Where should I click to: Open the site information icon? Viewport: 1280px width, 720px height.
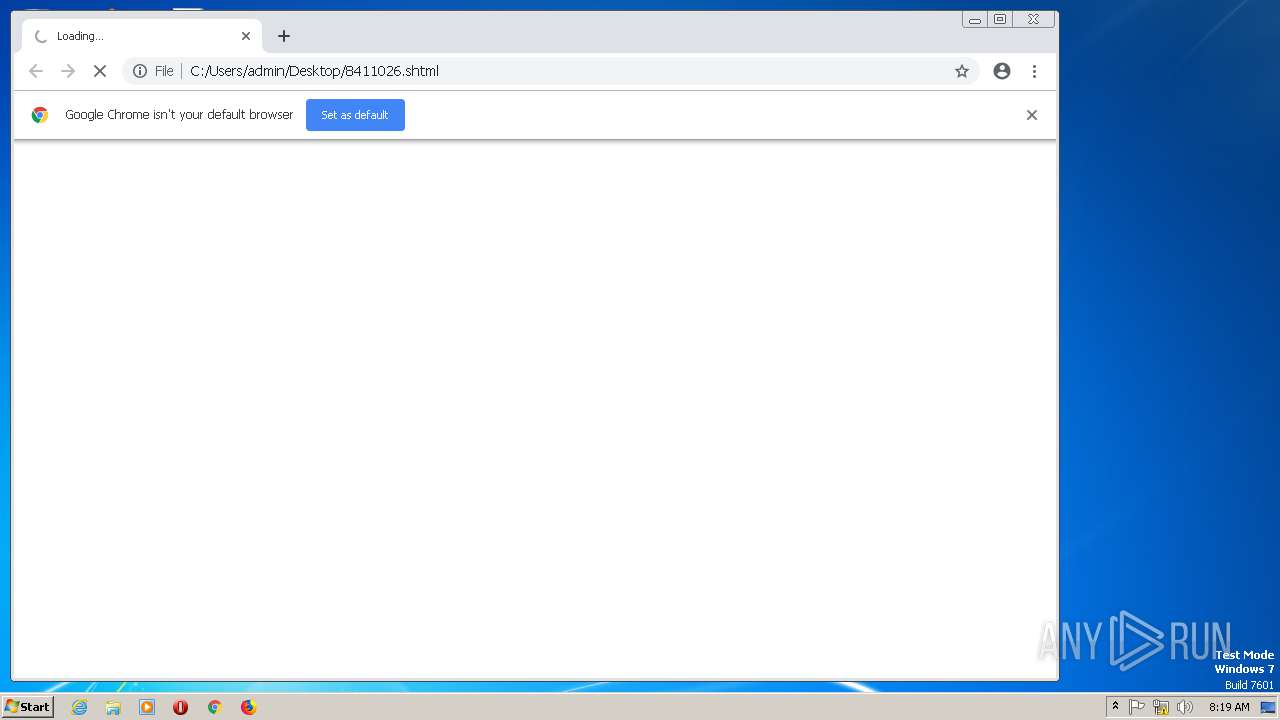(x=140, y=71)
